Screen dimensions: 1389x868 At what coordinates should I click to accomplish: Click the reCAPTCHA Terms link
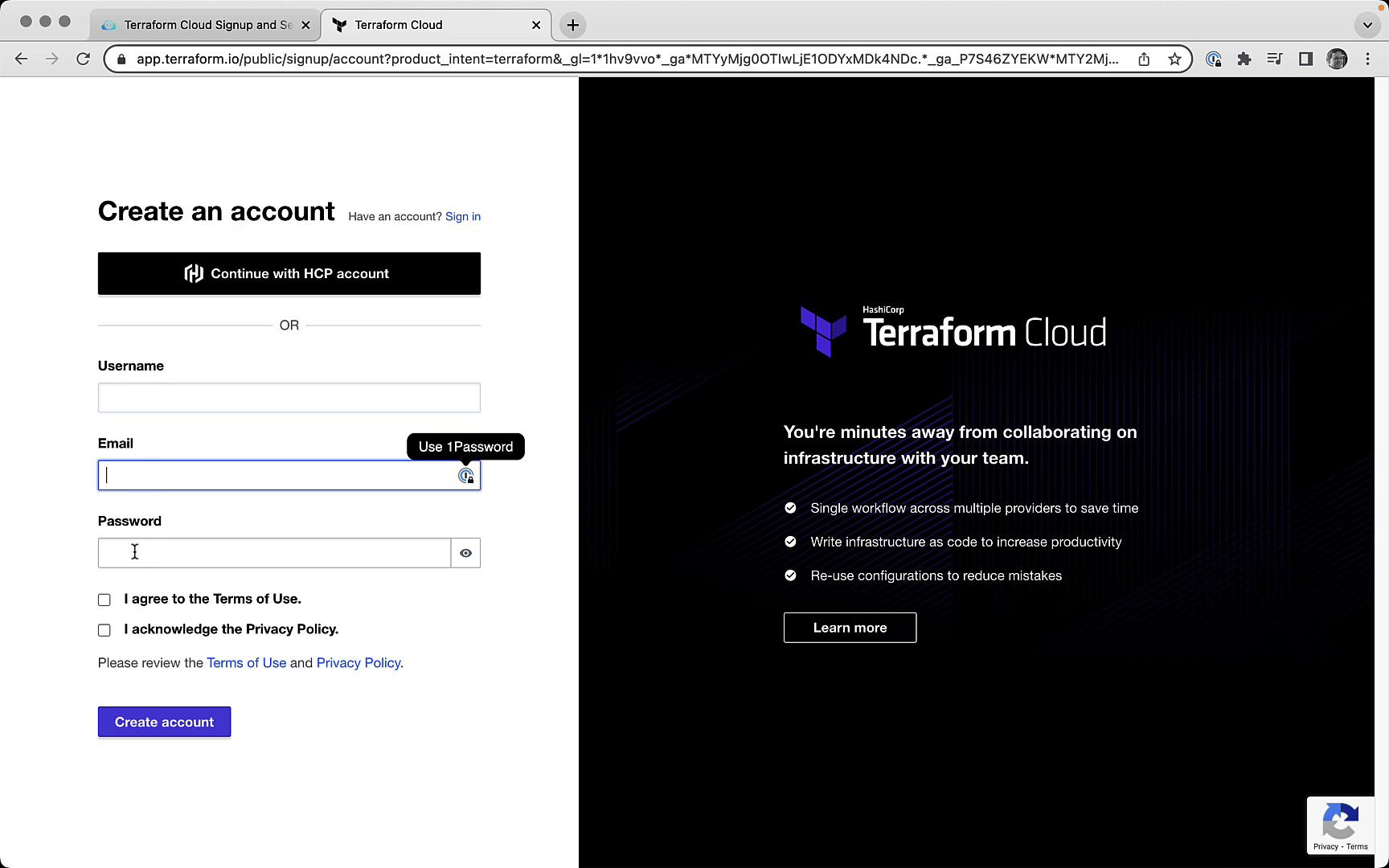click(x=1357, y=846)
